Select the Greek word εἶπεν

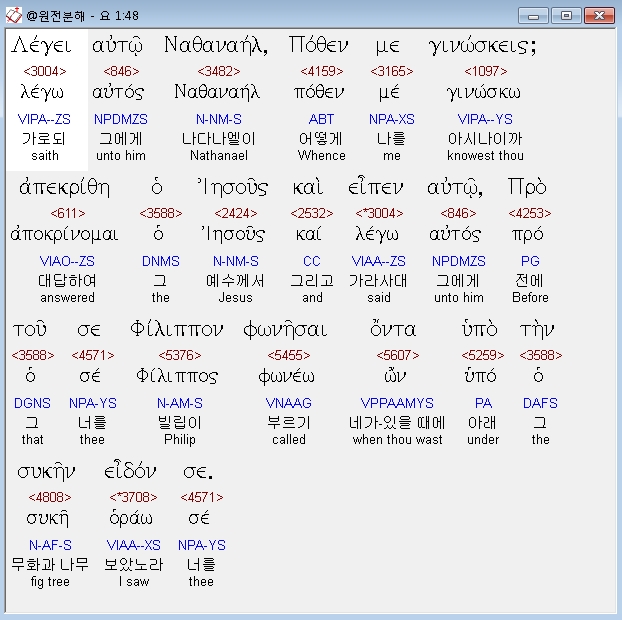(375, 187)
